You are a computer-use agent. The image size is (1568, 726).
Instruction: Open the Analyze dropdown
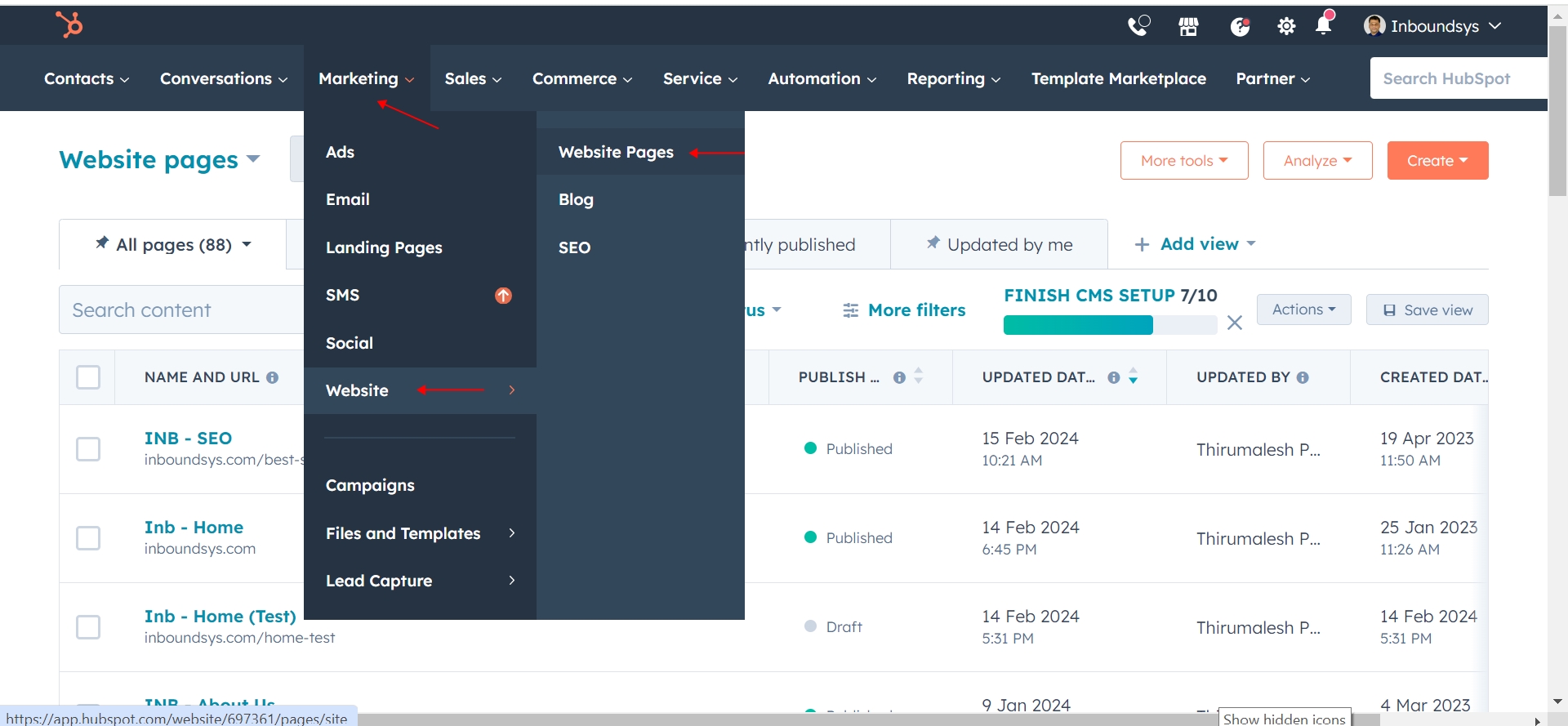click(x=1317, y=160)
